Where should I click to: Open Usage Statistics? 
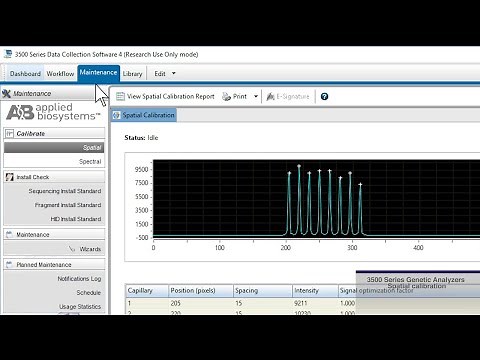[x=80, y=307]
